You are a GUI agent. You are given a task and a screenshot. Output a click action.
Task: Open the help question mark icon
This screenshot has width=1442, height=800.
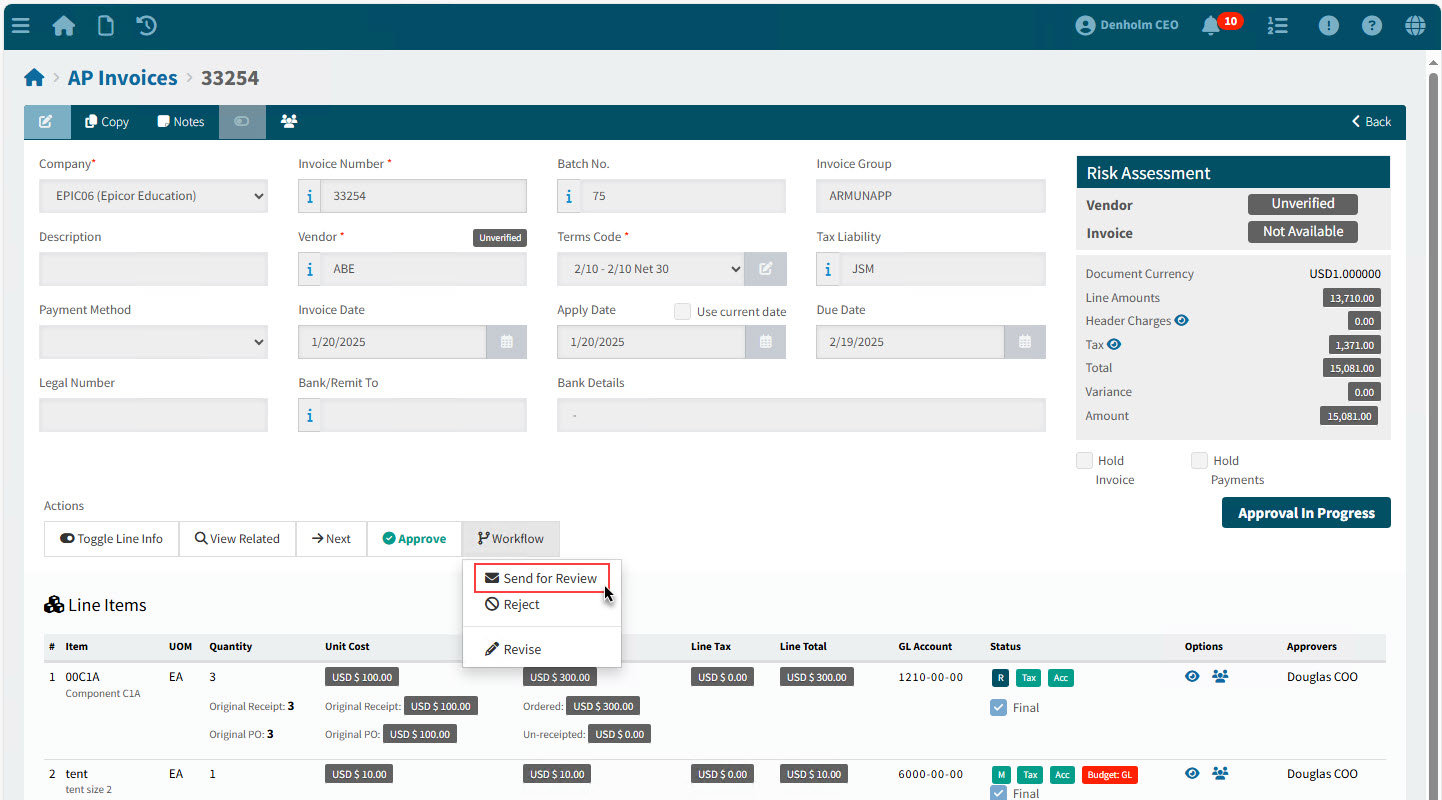pyautogui.click(x=1372, y=26)
